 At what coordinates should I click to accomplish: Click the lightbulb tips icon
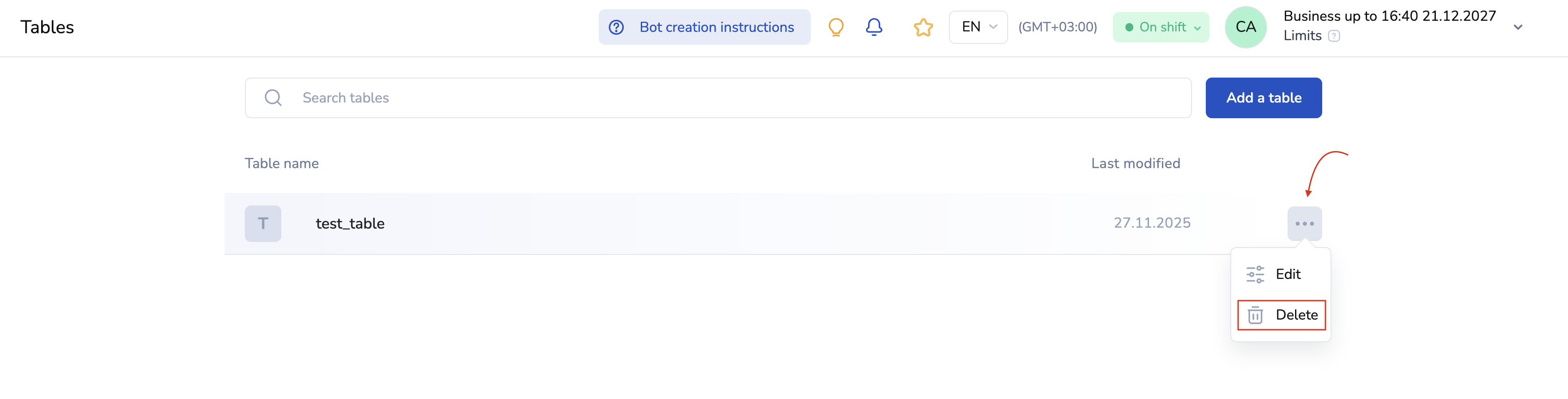tap(836, 27)
